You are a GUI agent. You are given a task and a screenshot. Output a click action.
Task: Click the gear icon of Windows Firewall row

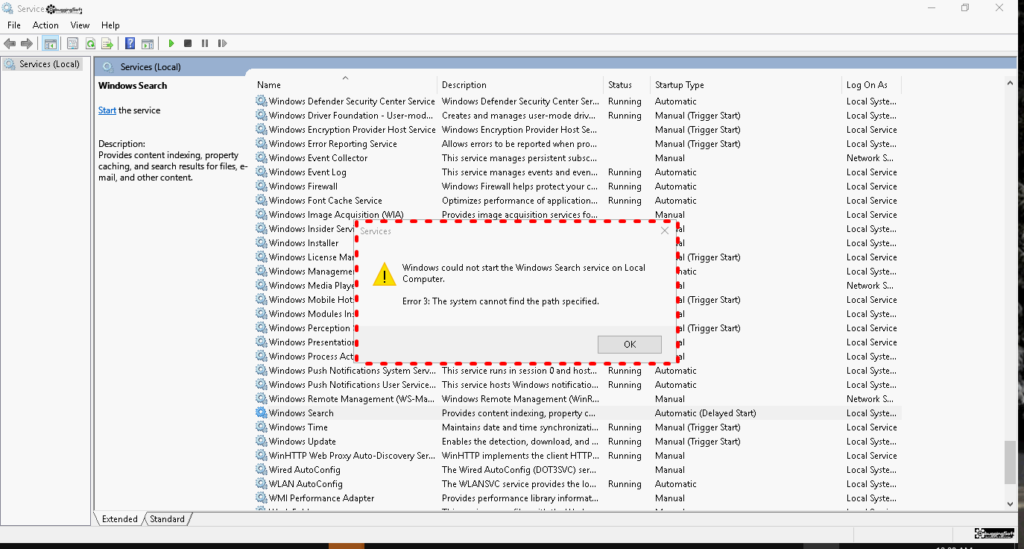click(261, 186)
